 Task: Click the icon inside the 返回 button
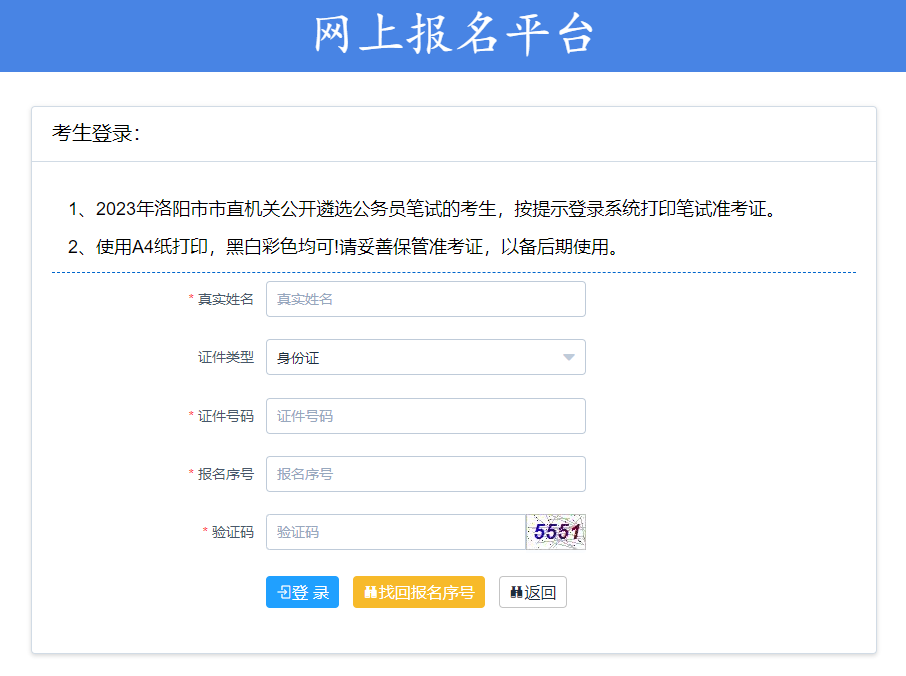pyautogui.click(x=516, y=592)
